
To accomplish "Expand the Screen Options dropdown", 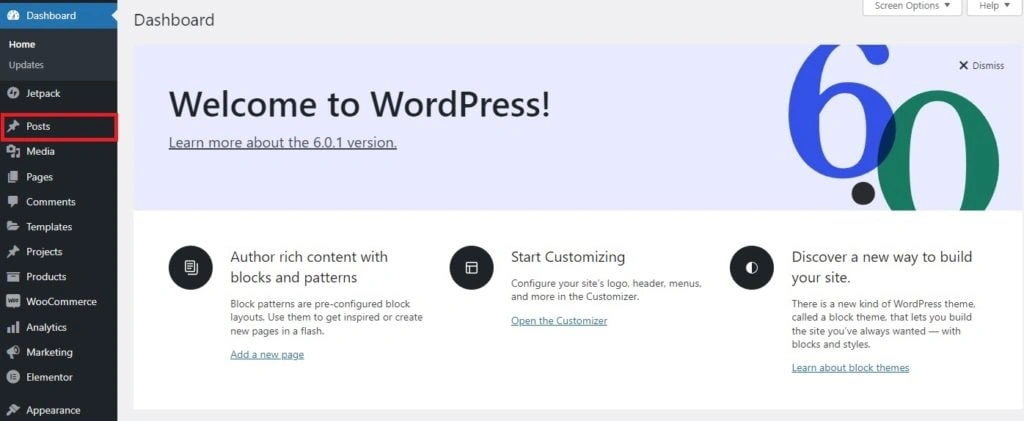I will tap(912, 6).
